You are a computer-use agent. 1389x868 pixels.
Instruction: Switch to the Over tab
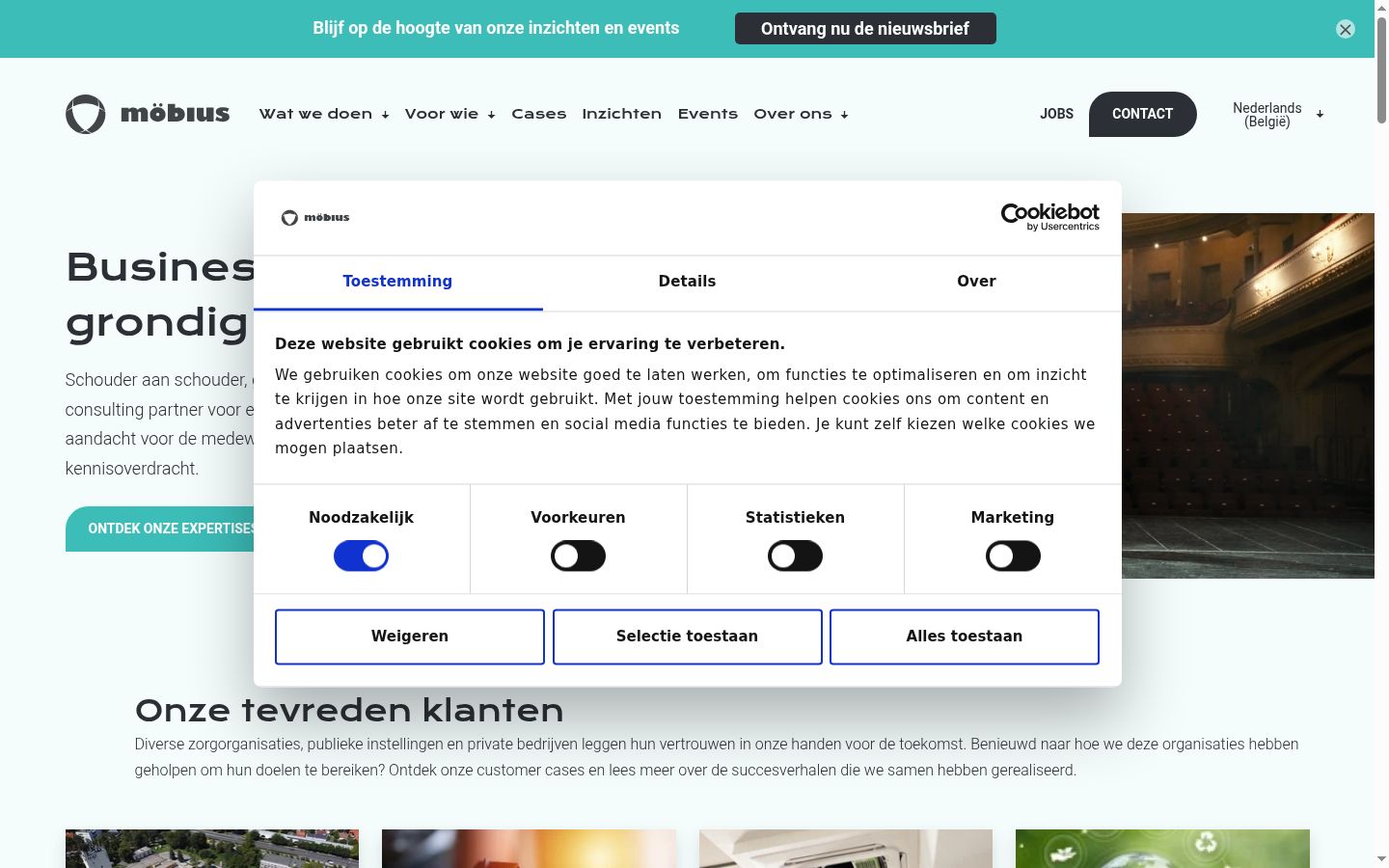(976, 282)
